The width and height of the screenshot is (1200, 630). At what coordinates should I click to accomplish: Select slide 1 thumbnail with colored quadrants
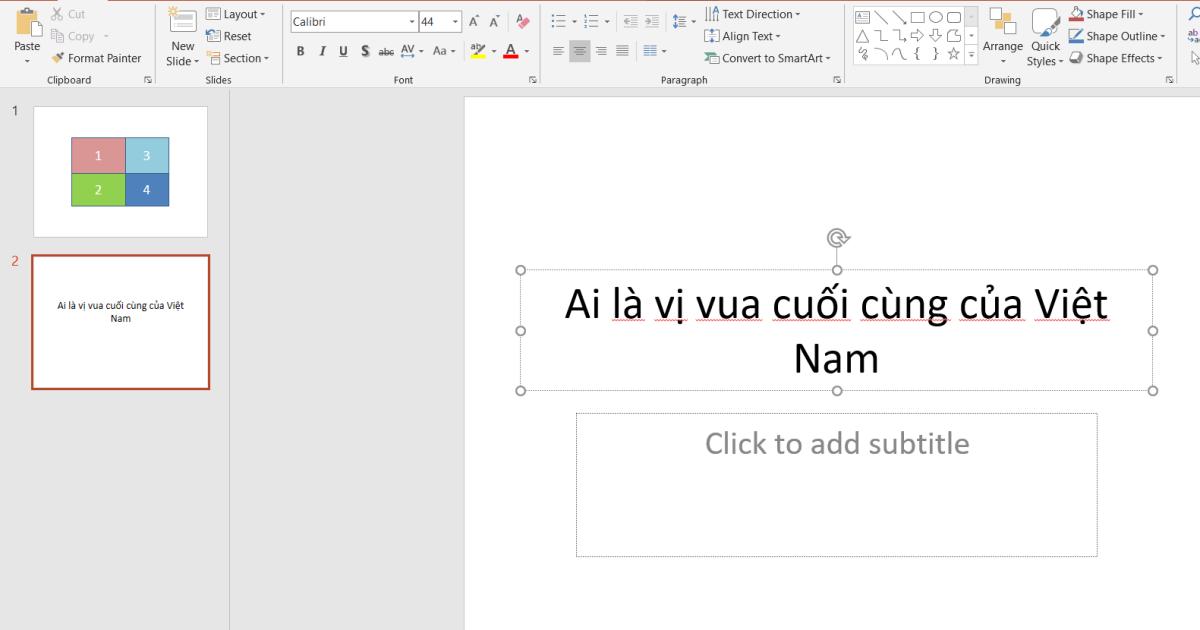120,171
